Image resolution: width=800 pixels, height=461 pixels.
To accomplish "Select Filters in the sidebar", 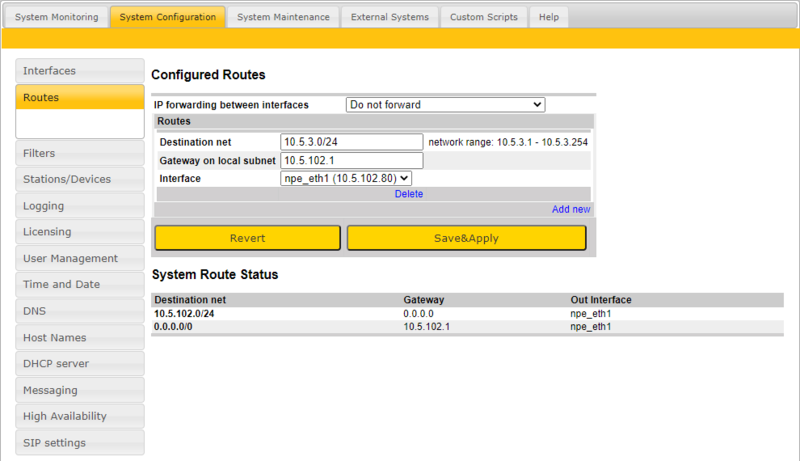I will click(80, 153).
